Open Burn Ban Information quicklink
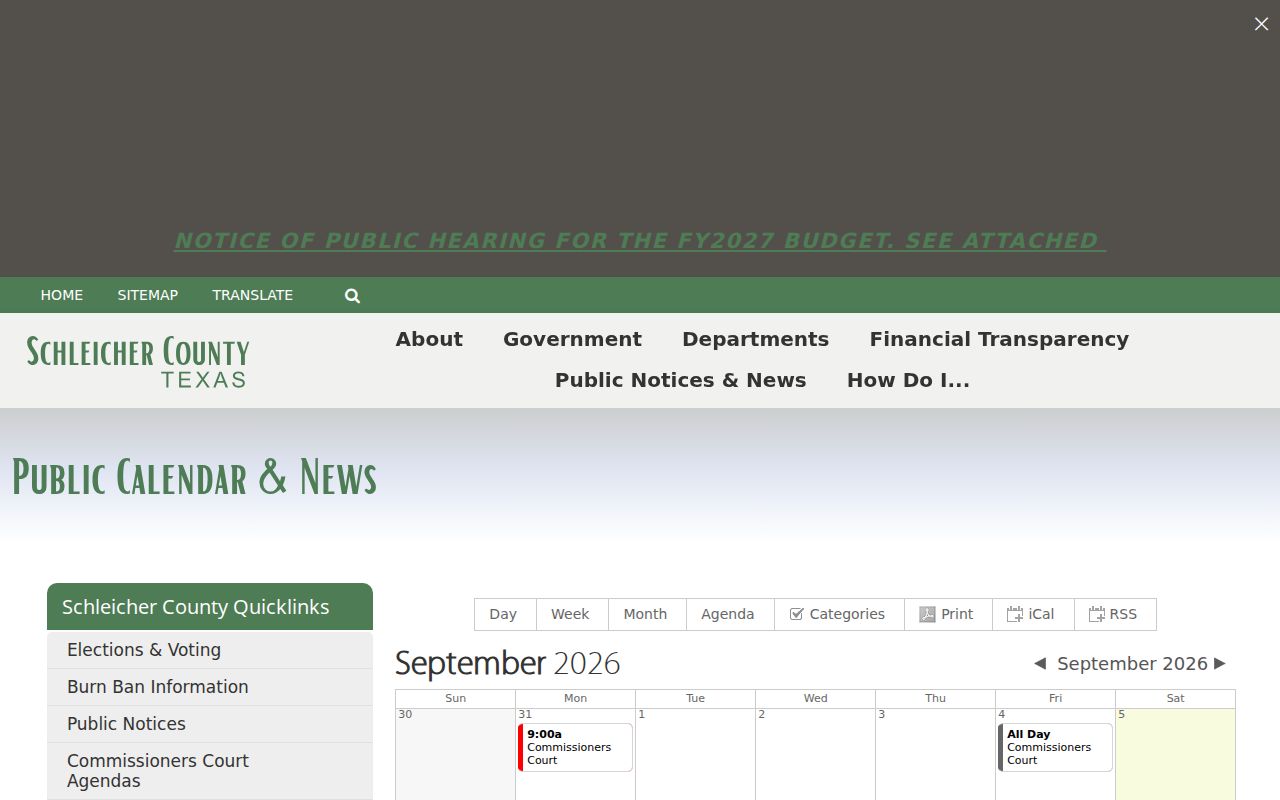The image size is (1280, 800). coord(210,687)
